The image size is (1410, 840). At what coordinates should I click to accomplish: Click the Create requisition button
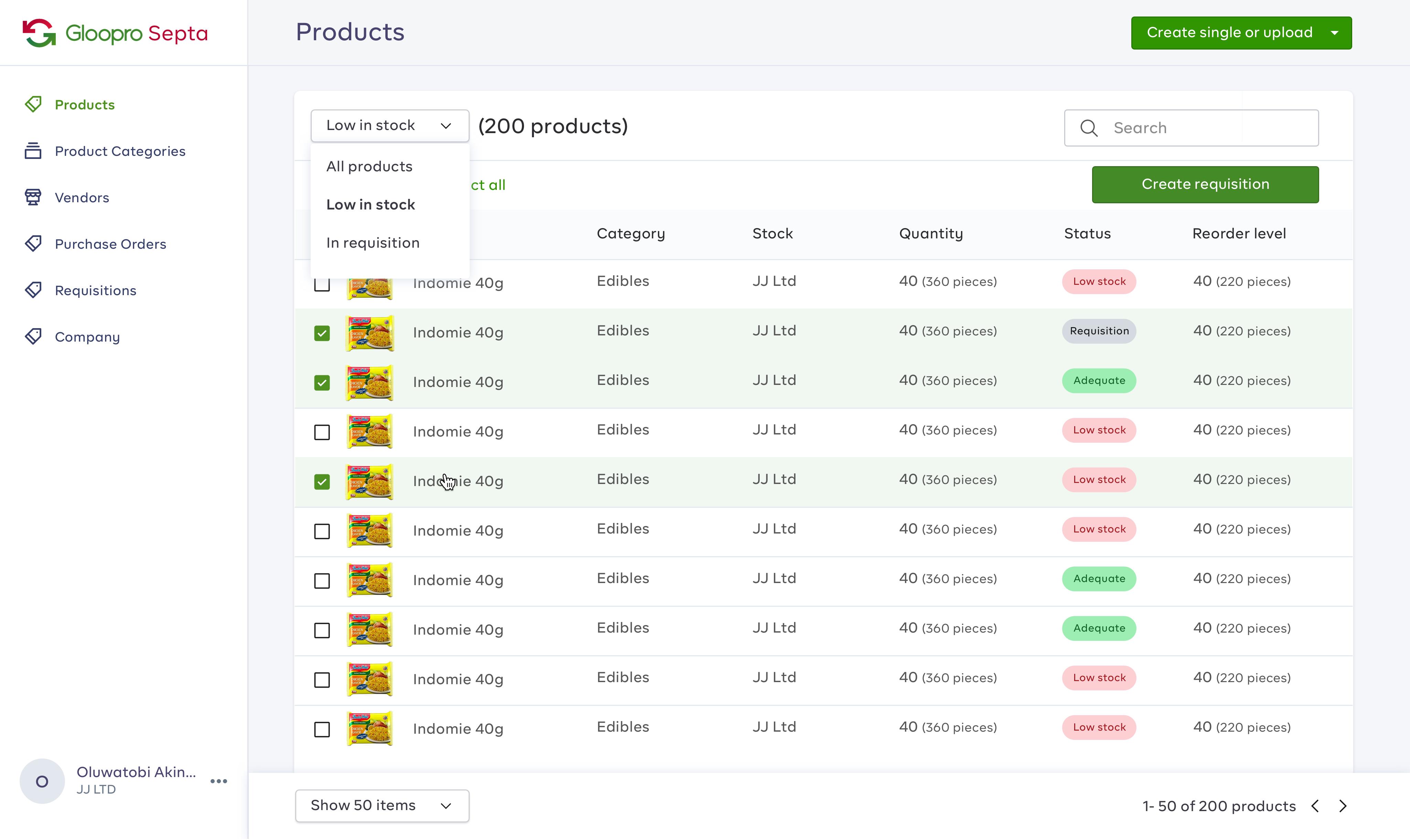pyautogui.click(x=1205, y=184)
